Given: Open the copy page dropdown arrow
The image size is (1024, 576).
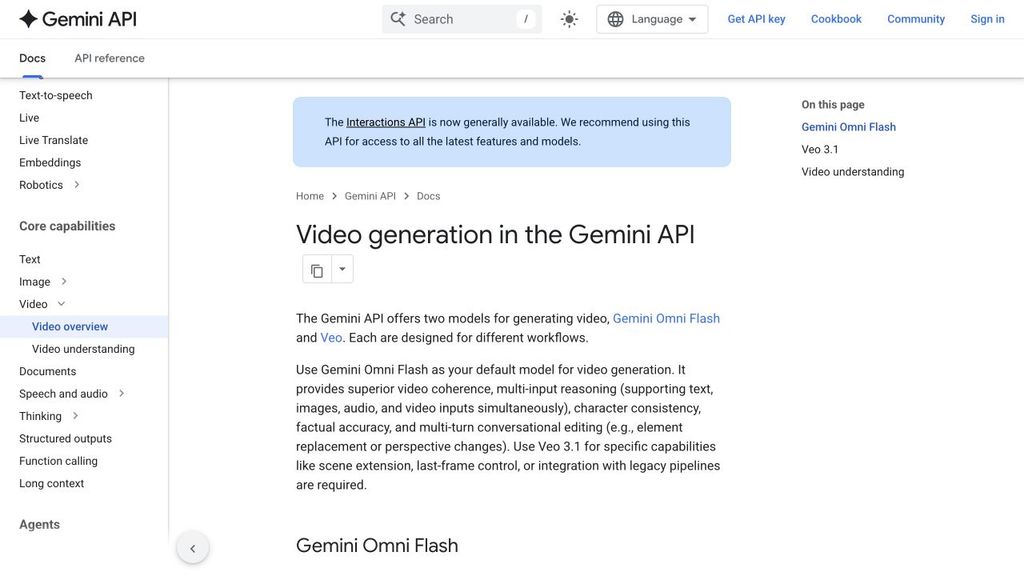Looking at the screenshot, I should (342, 269).
